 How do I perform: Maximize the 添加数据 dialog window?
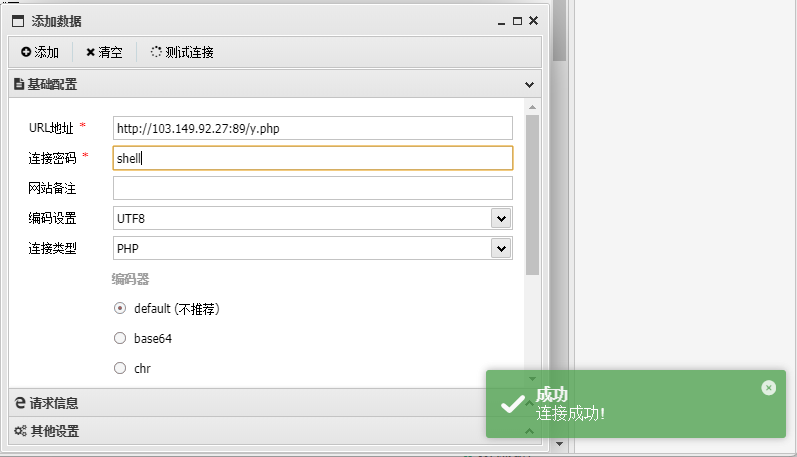pyautogui.click(x=517, y=20)
